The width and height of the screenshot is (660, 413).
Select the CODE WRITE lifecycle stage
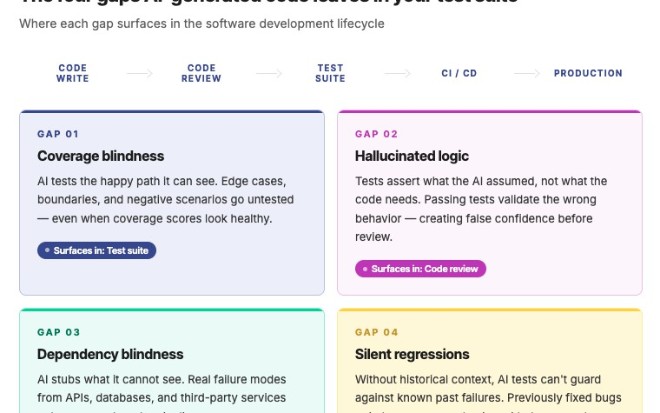point(72,73)
